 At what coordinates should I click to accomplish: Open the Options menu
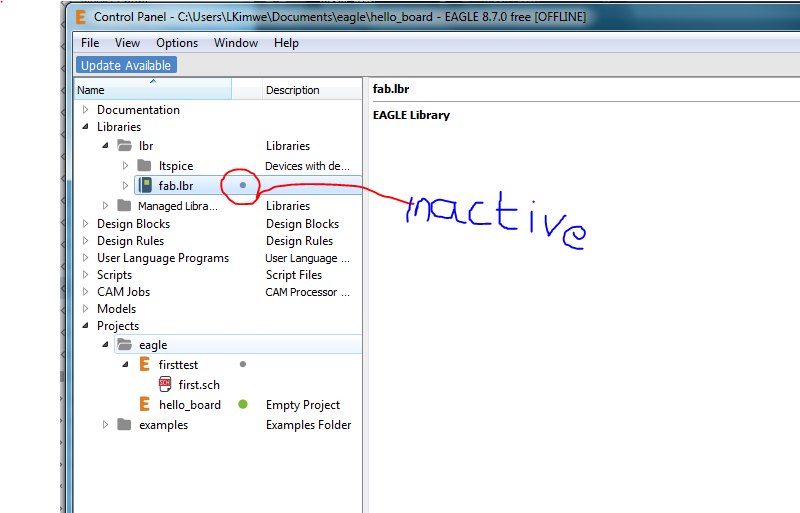177,43
